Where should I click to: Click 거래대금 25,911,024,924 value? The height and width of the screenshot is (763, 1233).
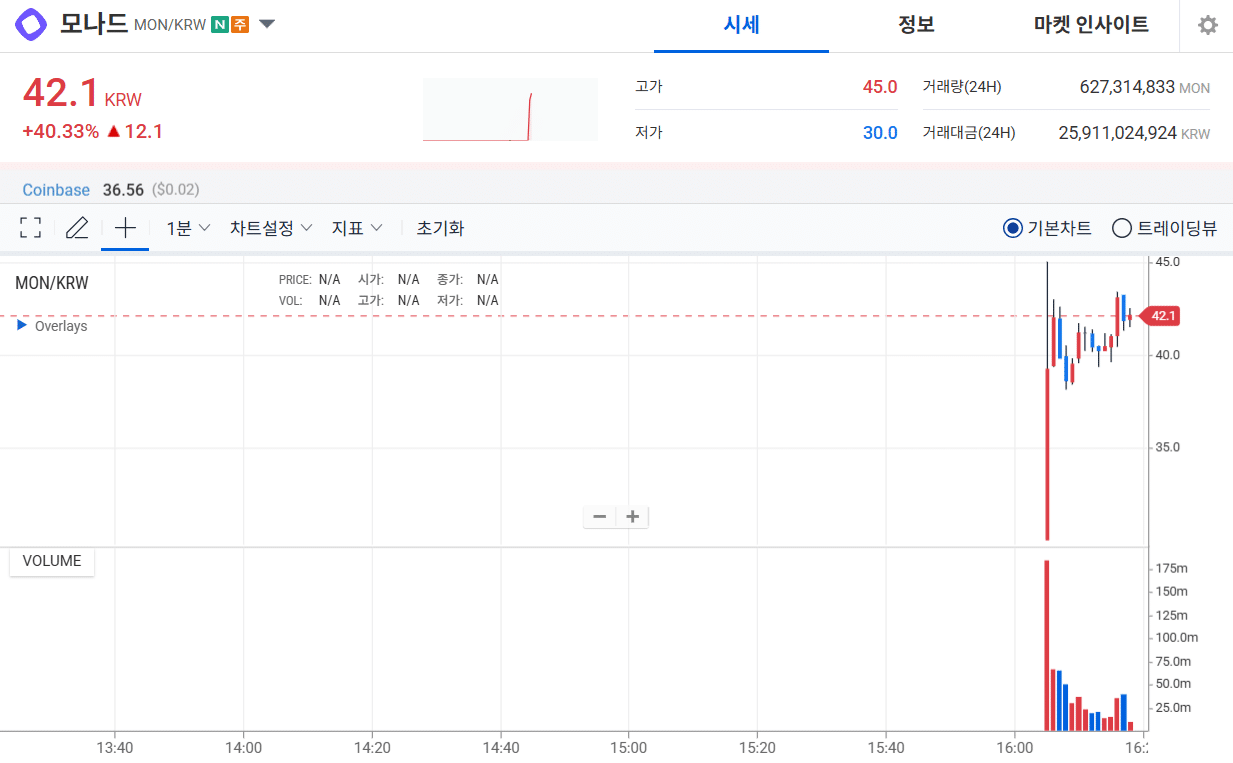click(x=1118, y=133)
